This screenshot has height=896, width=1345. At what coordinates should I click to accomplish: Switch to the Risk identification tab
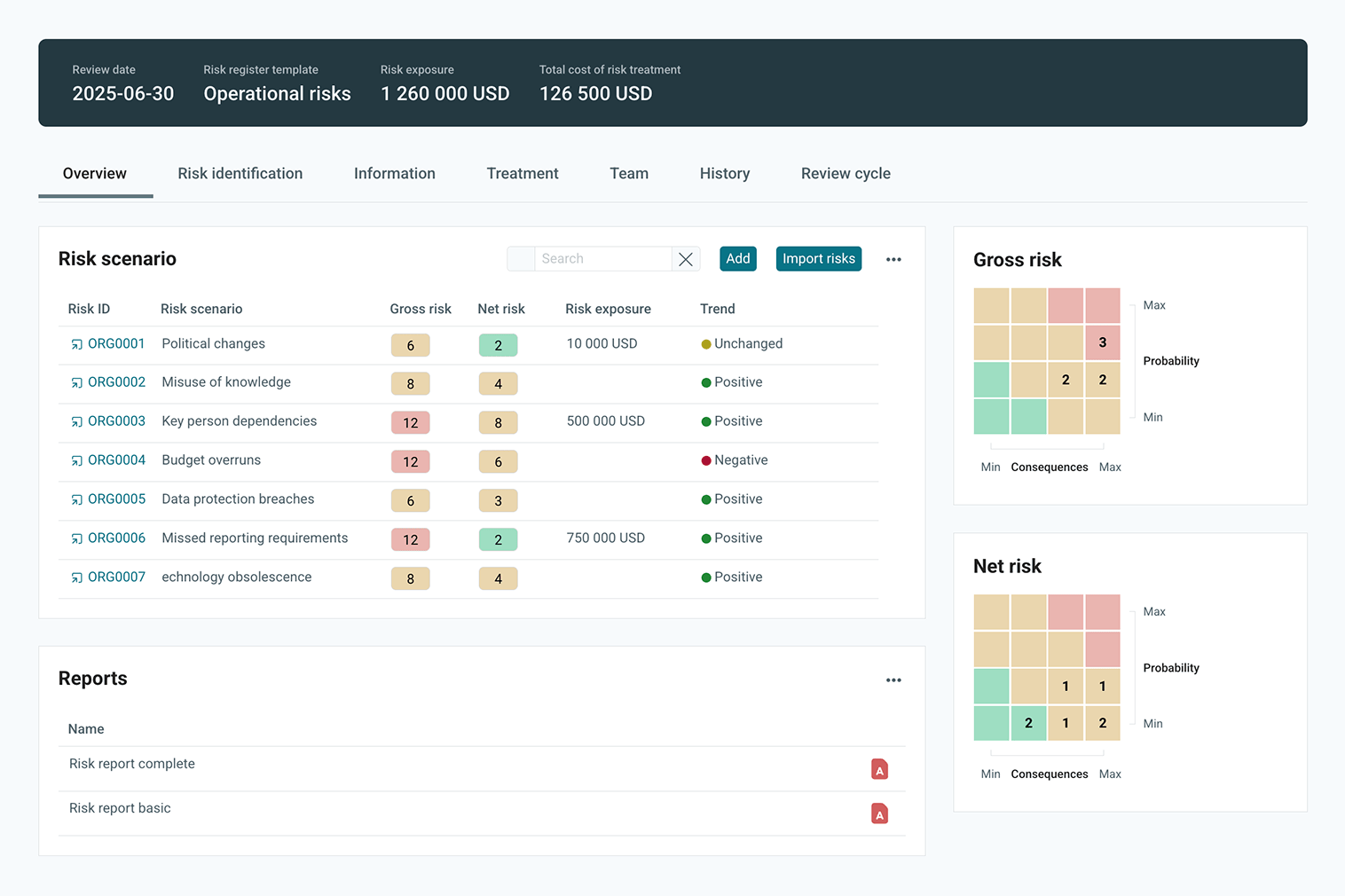tap(240, 174)
